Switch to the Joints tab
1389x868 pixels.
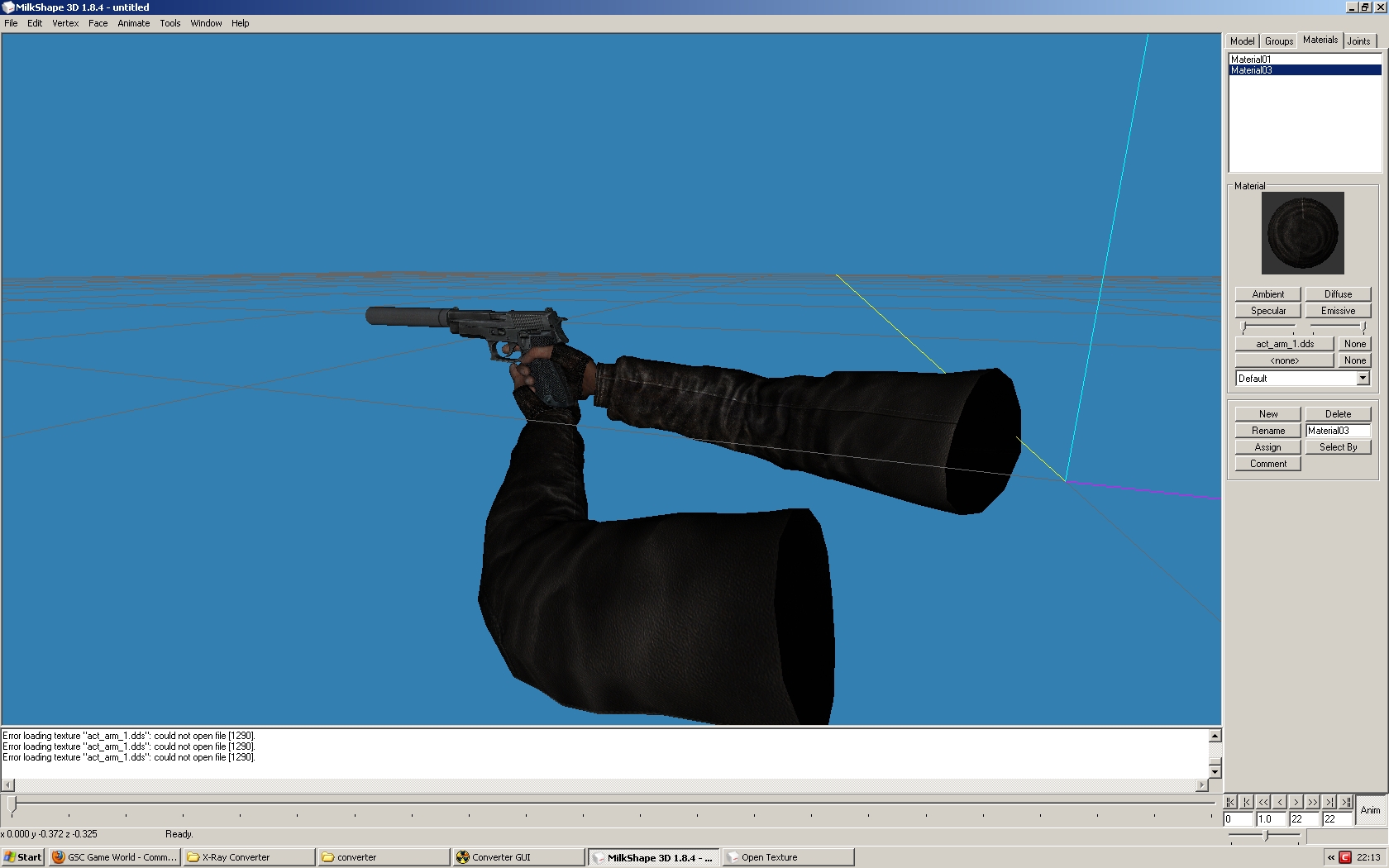1358,41
